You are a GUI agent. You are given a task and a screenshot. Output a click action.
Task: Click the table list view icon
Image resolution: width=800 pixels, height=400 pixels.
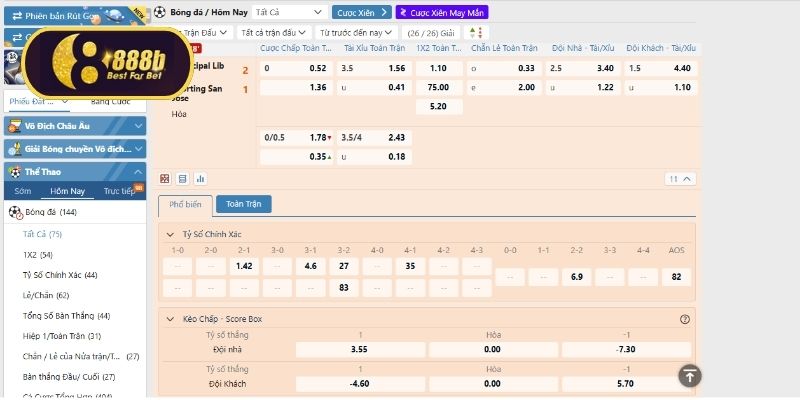click(183, 179)
